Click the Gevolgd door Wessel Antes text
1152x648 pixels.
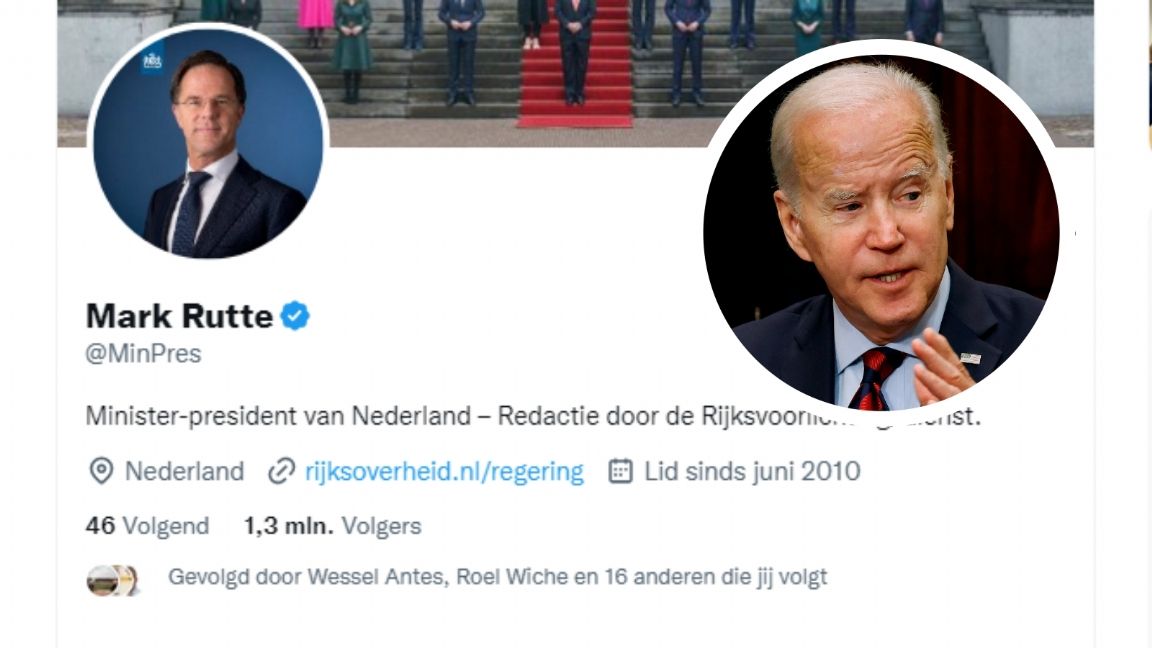(308, 577)
